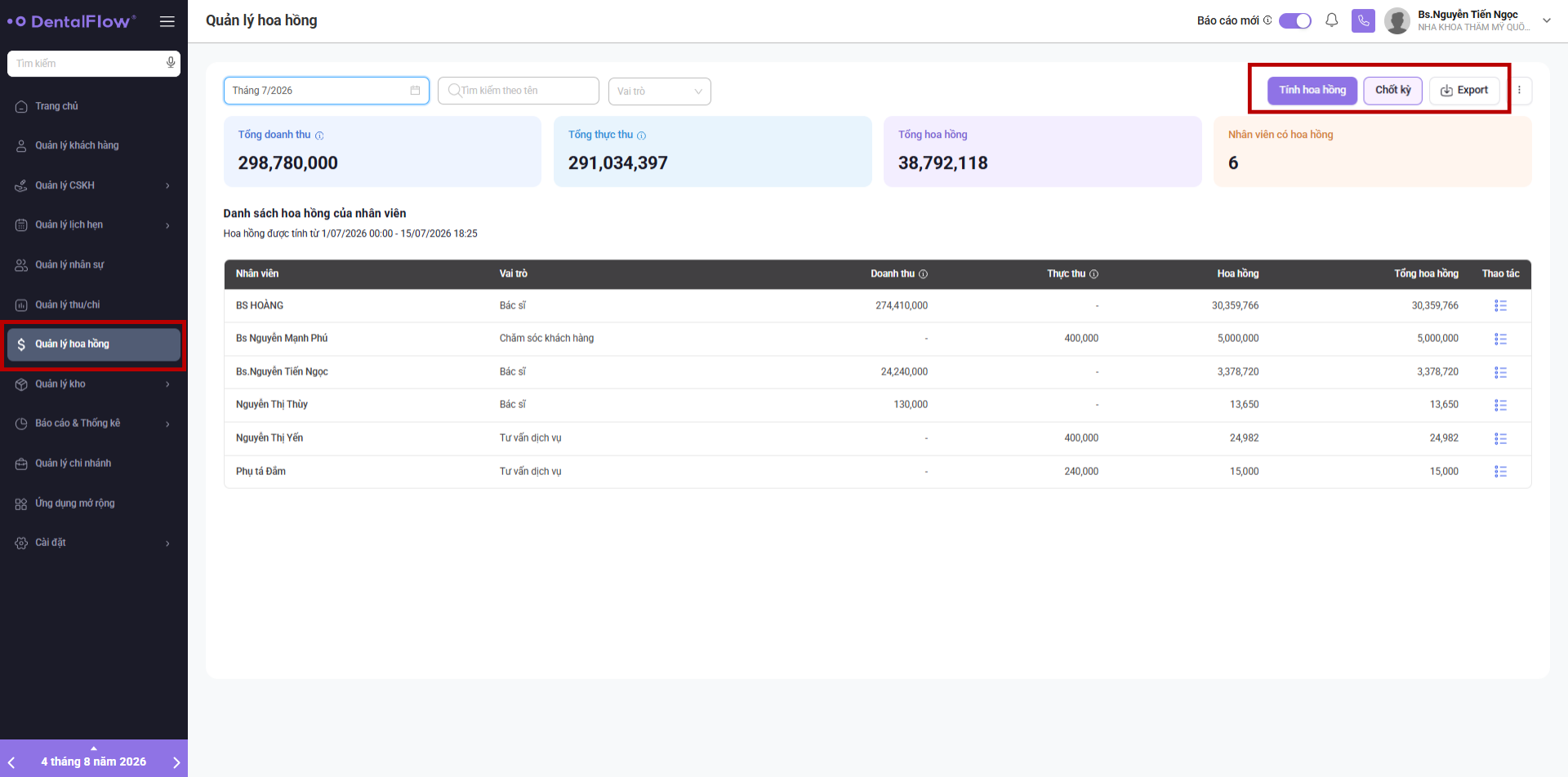Open user avatar of Bs.Nguyễn Tiến Ngọc

click(1397, 20)
